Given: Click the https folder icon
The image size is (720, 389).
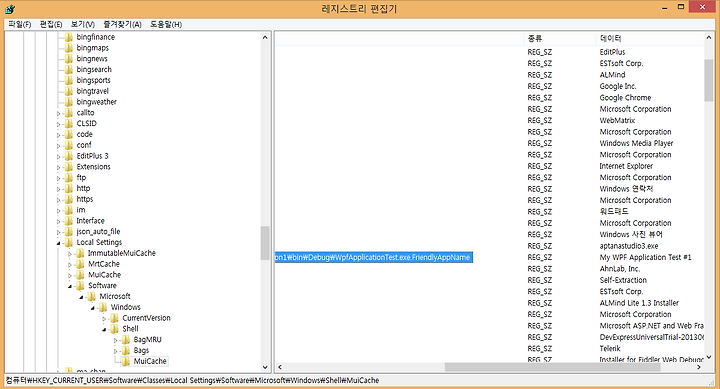Looking at the screenshot, I should coord(69,199).
